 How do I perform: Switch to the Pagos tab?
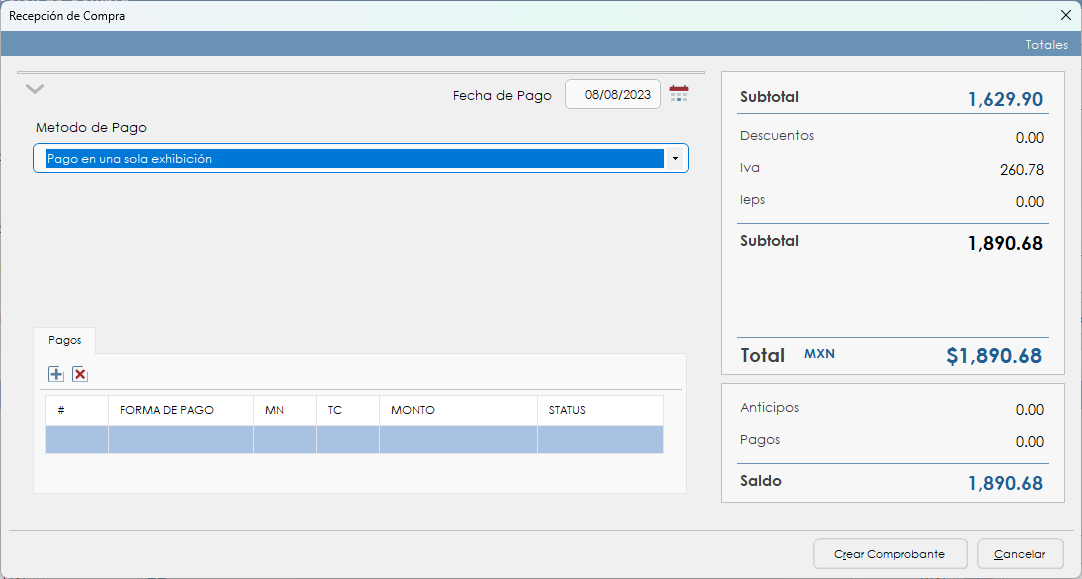(x=64, y=340)
